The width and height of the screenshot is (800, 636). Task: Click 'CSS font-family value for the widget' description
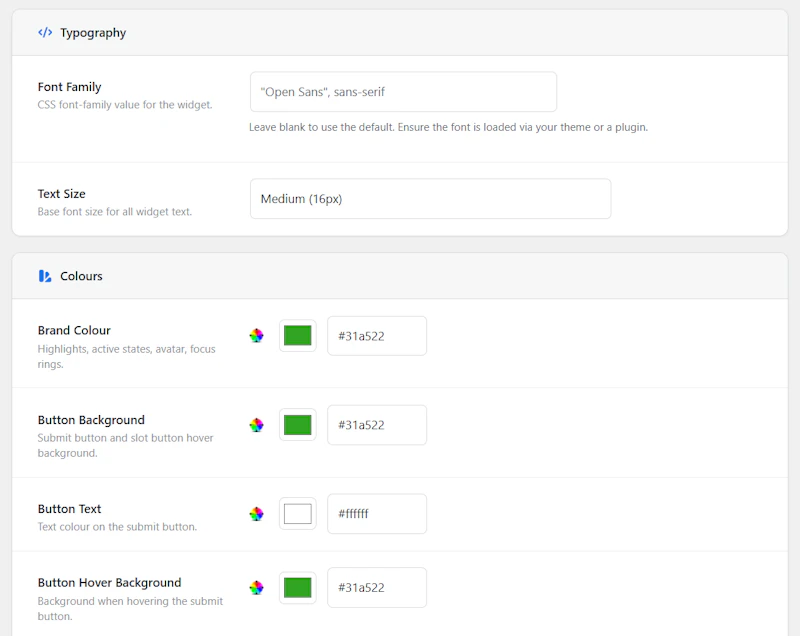coord(125,105)
